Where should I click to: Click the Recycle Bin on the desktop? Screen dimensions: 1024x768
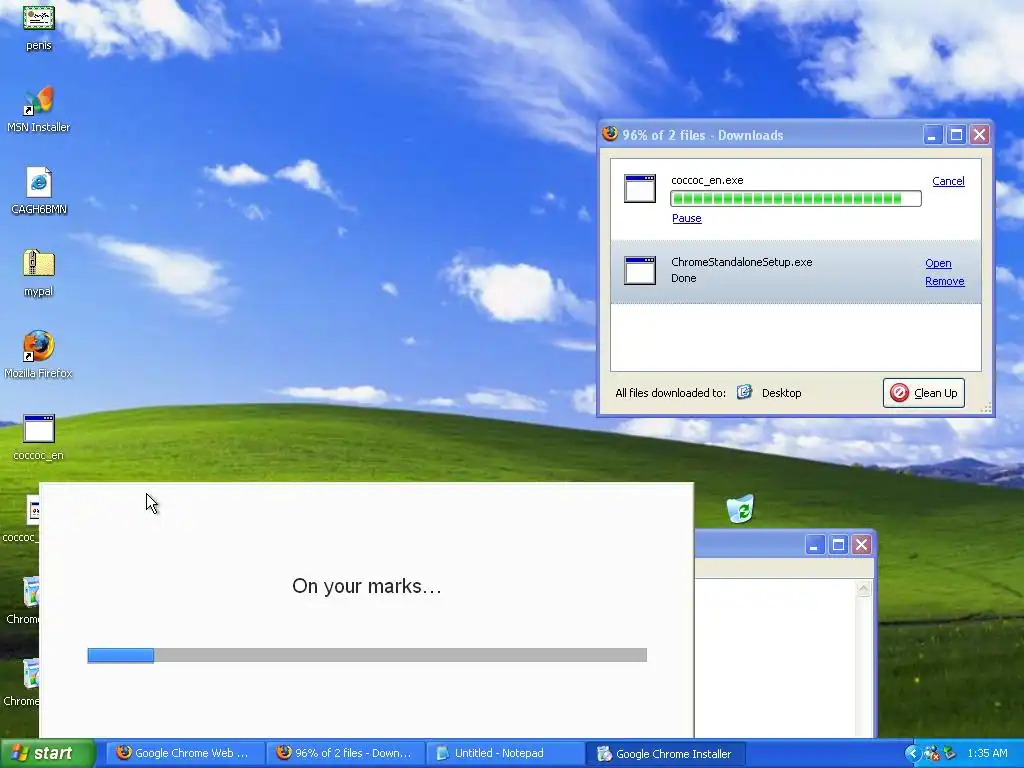pos(740,509)
